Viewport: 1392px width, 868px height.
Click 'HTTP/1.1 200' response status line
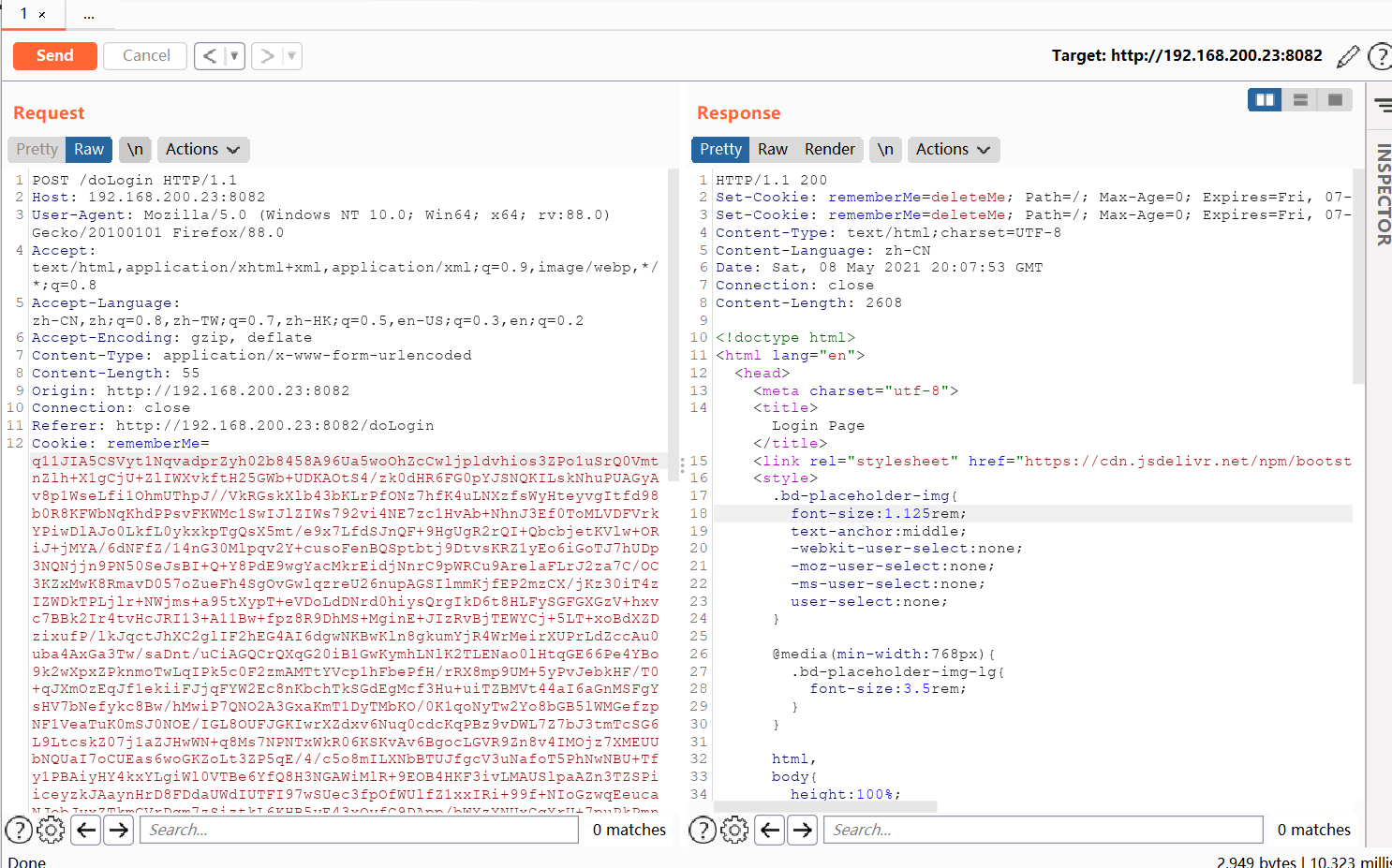pos(771,180)
